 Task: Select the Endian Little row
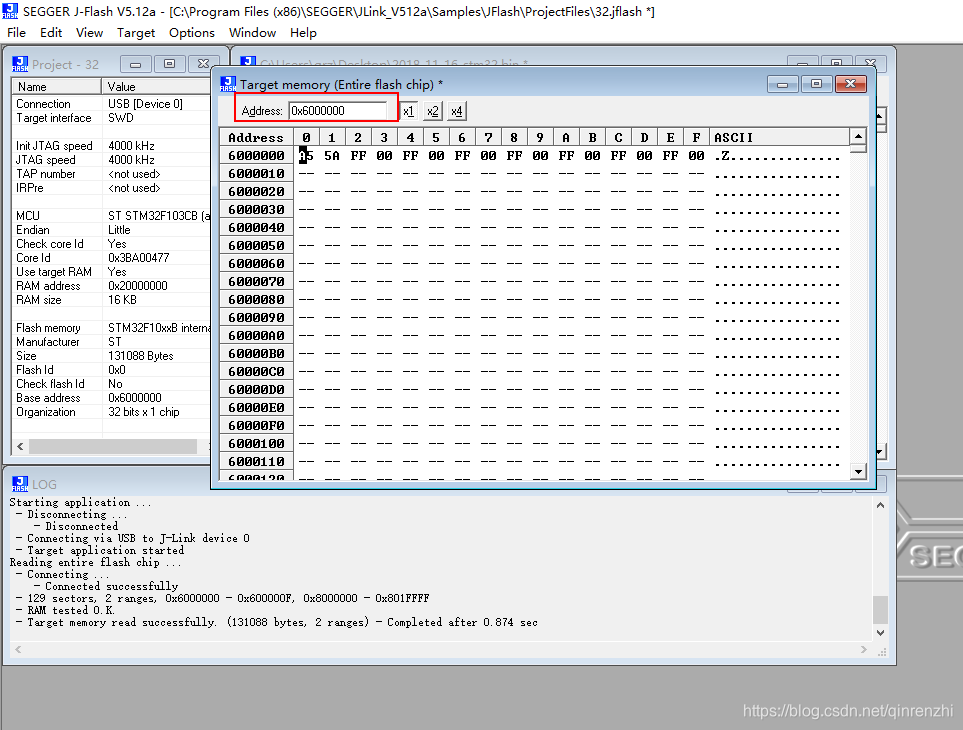click(111, 230)
